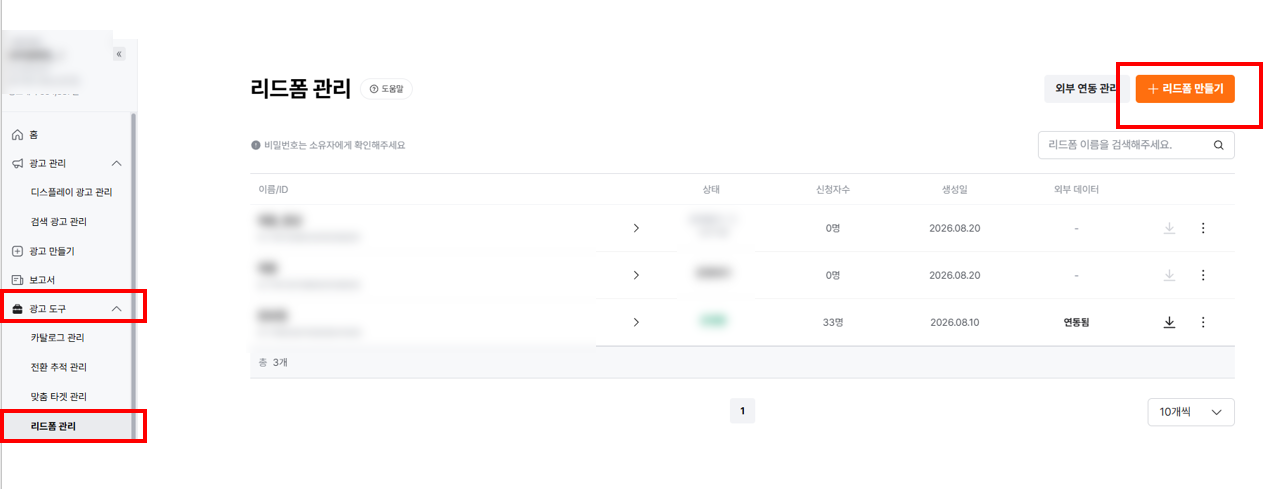Expand the first leadform row arrow
This screenshot has width=1270, height=489.
point(636,228)
